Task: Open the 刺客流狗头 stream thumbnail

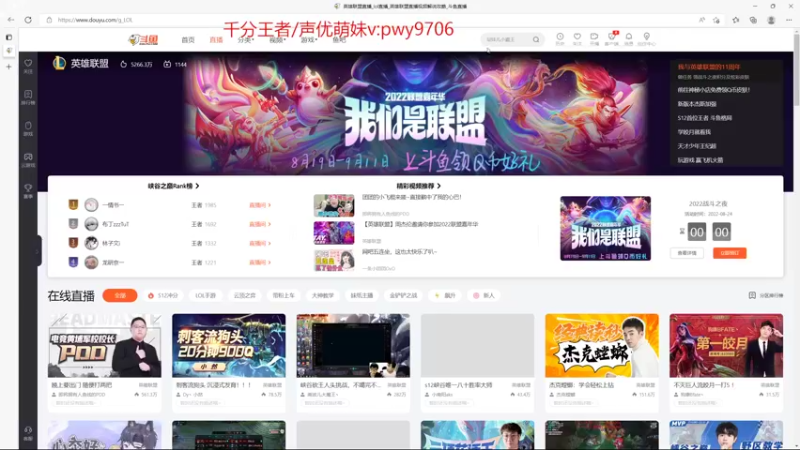Action: [x=229, y=345]
